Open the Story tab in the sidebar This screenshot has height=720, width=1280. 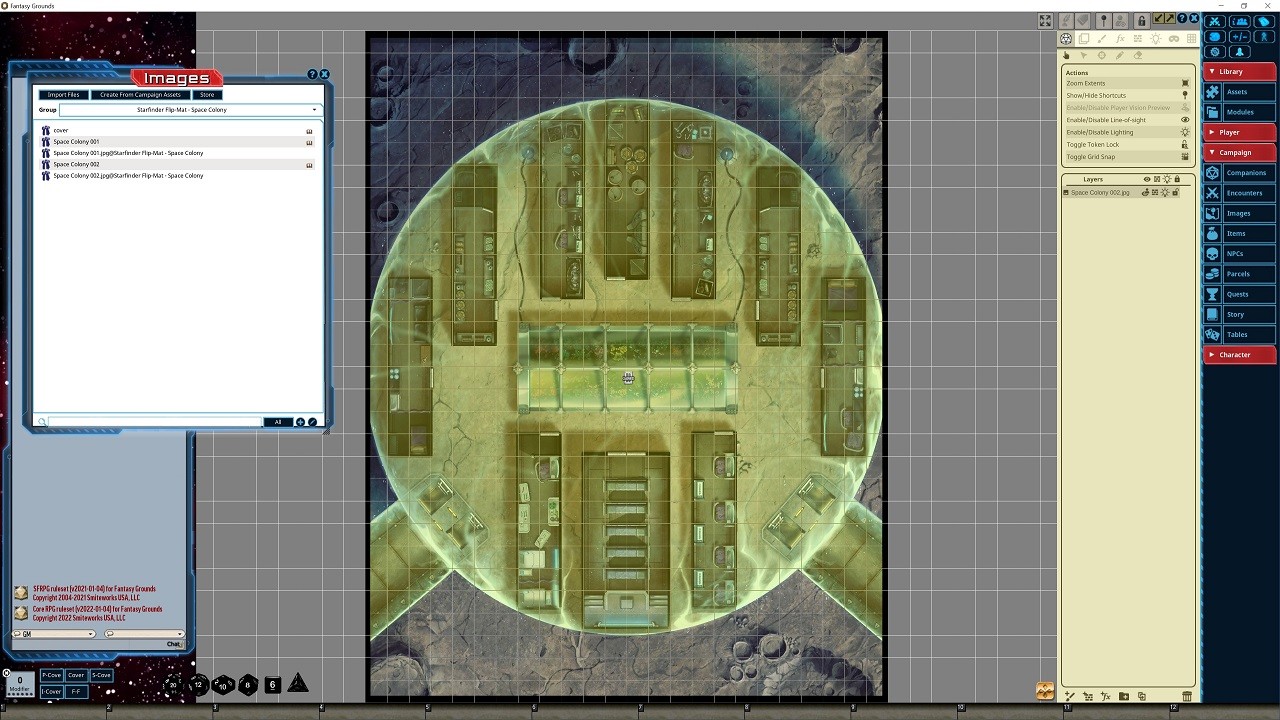[x=1239, y=313]
